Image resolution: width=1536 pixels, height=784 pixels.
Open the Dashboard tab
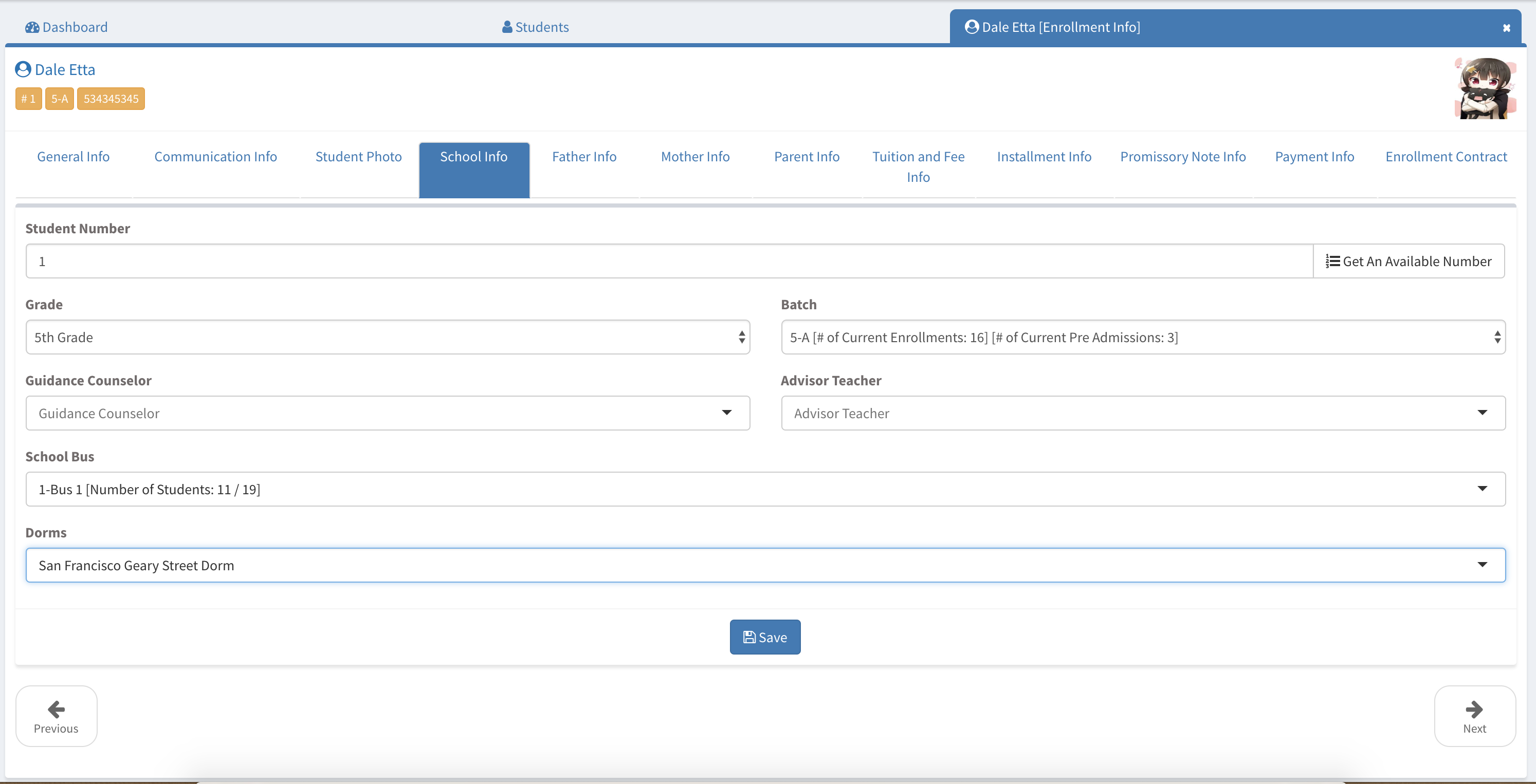[66, 27]
